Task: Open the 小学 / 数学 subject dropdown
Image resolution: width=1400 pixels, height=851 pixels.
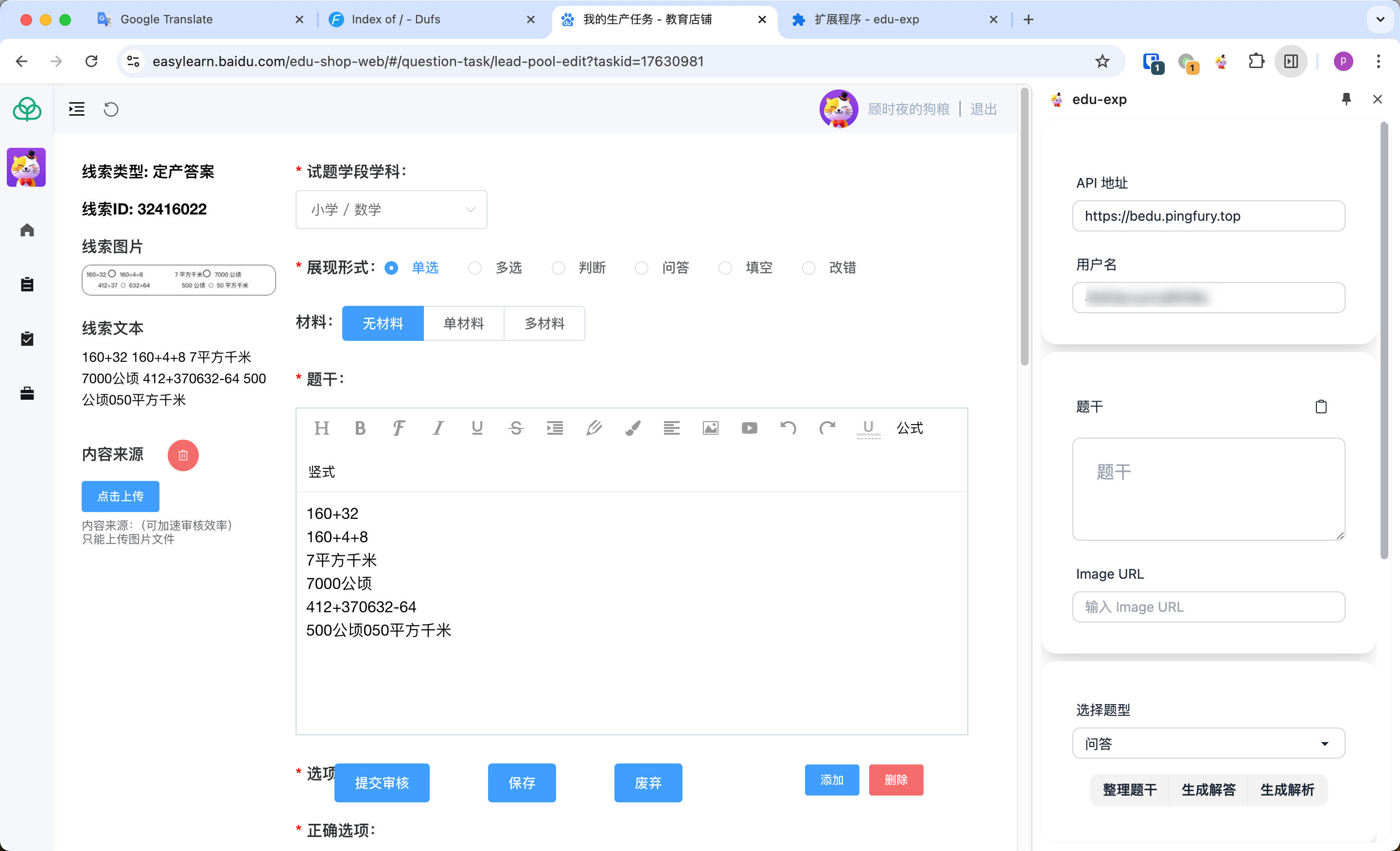Action: (x=391, y=210)
